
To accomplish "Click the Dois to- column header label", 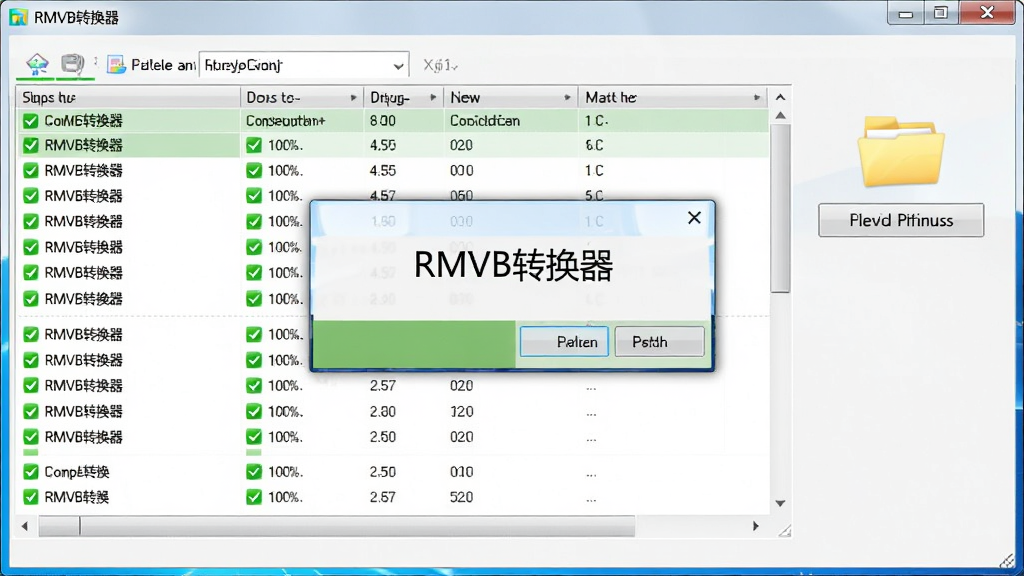I will [273, 97].
